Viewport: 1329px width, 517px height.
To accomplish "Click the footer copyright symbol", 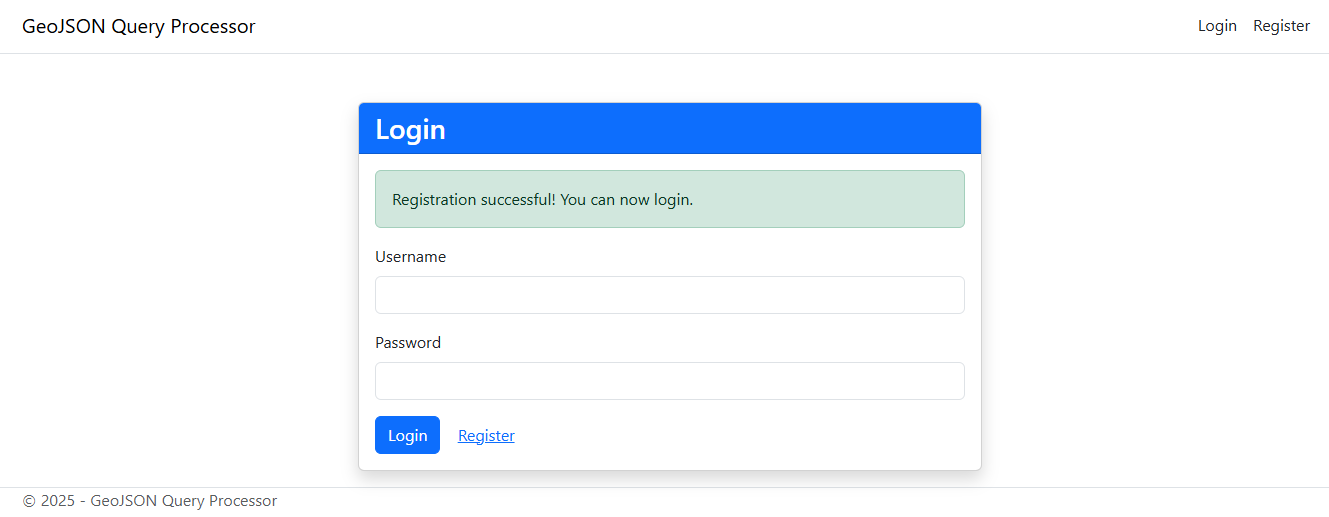I will (29, 501).
